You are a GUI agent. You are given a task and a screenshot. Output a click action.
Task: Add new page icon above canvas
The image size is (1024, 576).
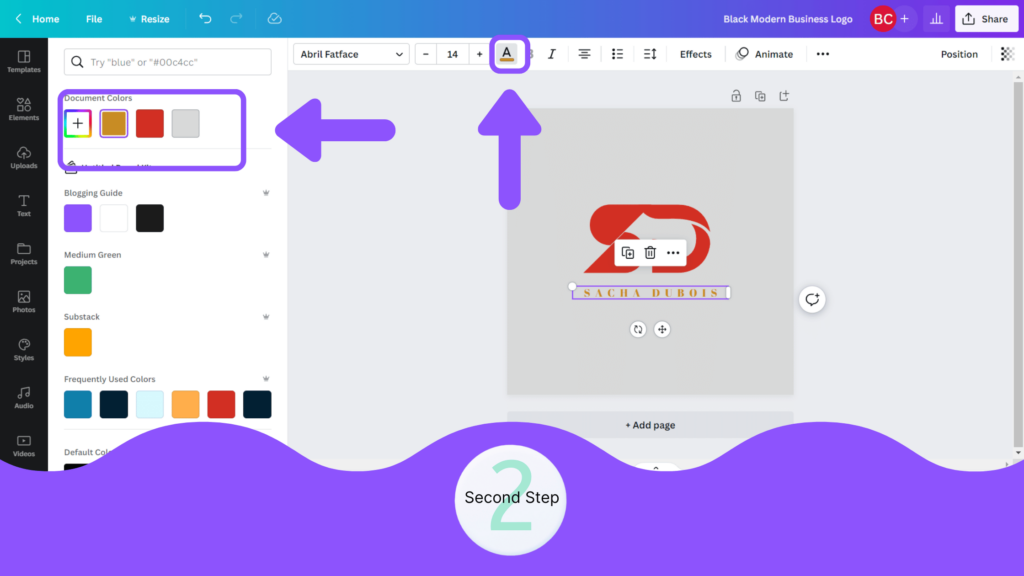point(784,96)
